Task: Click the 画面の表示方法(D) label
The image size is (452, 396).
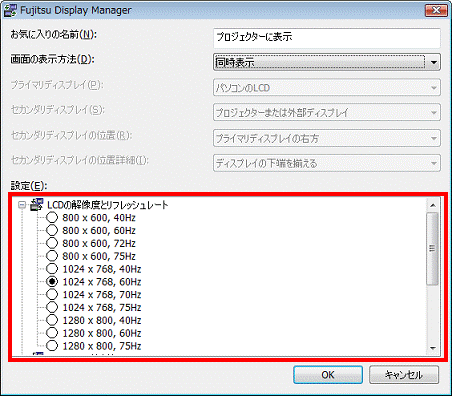Action: pos(52,59)
